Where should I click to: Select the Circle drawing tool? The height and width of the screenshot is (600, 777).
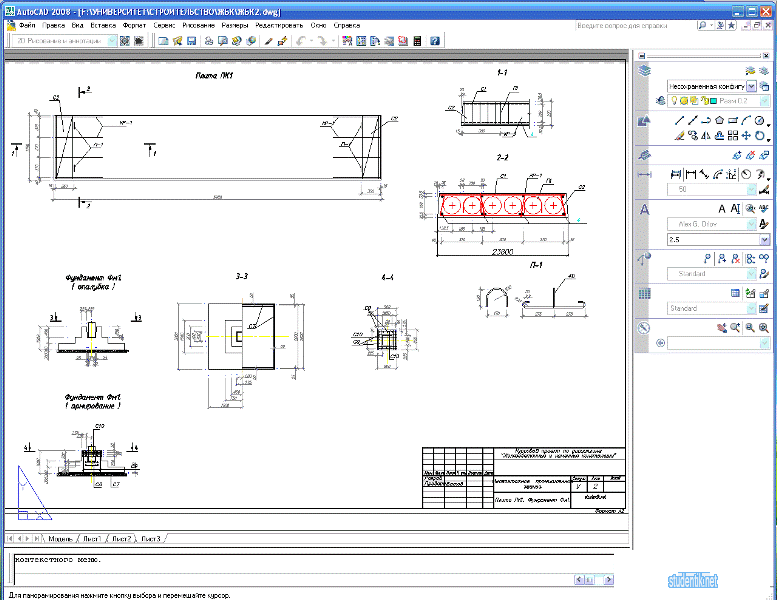point(759,120)
